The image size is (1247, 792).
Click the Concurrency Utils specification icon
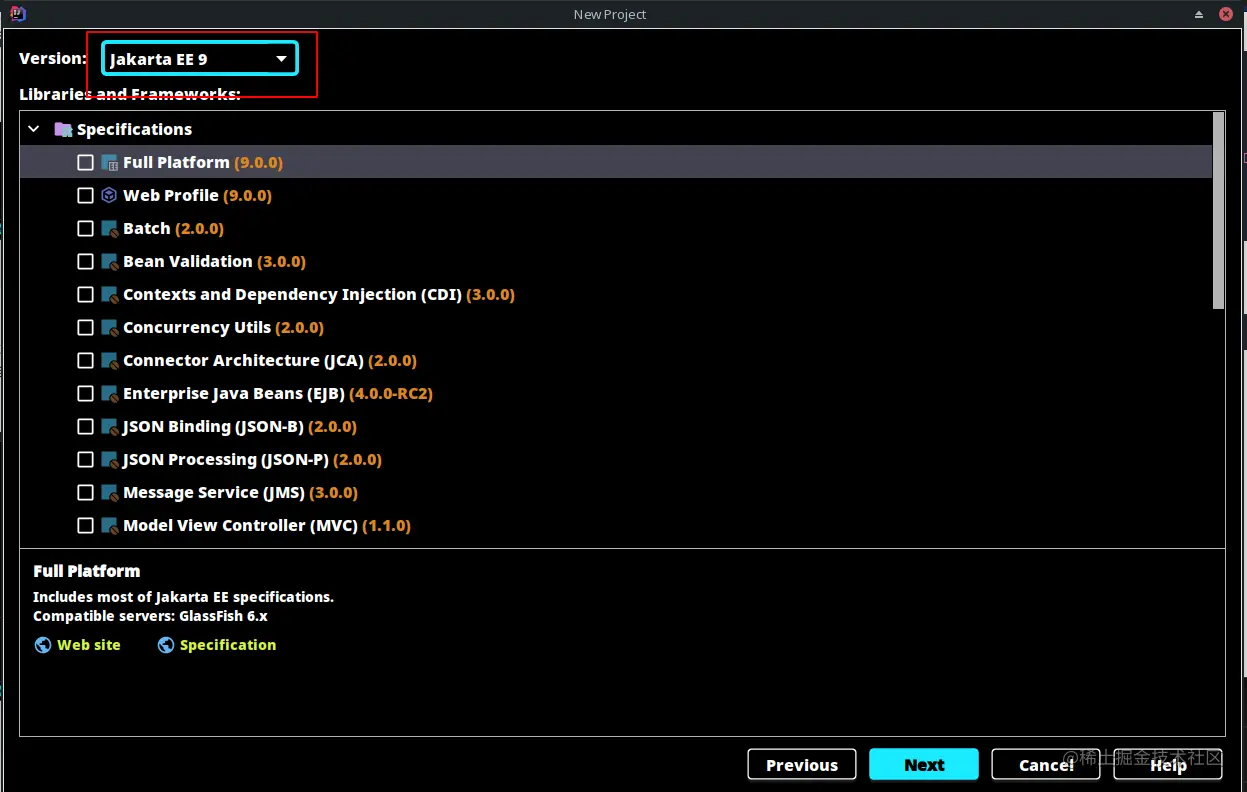(110, 327)
